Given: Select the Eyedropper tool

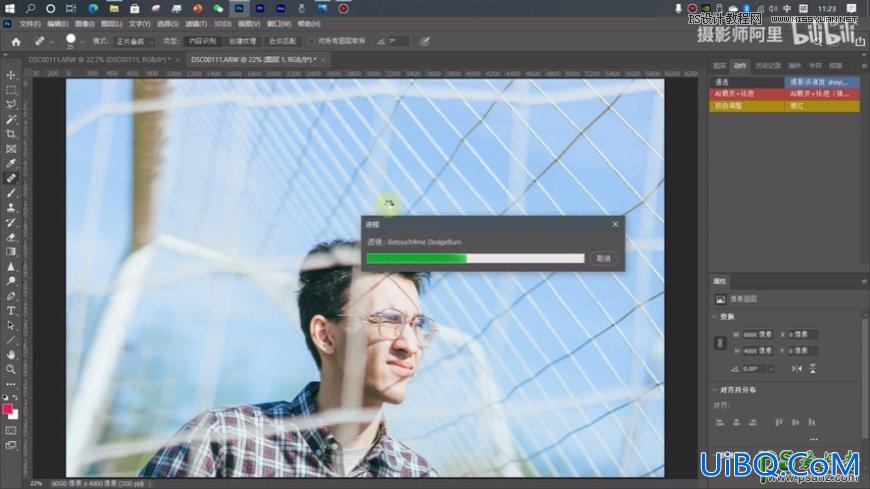Looking at the screenshot, I should 11,163.
